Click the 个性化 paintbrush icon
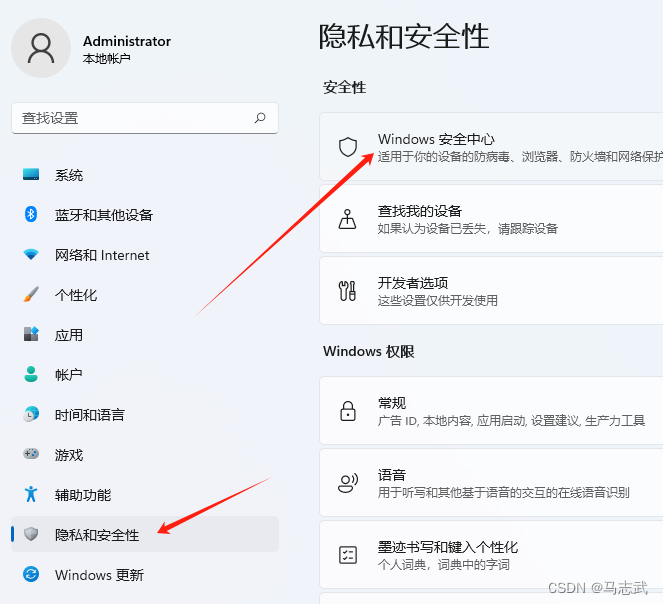Image resolution: width=663 pixels, height=604 pixels. point(31,294)
